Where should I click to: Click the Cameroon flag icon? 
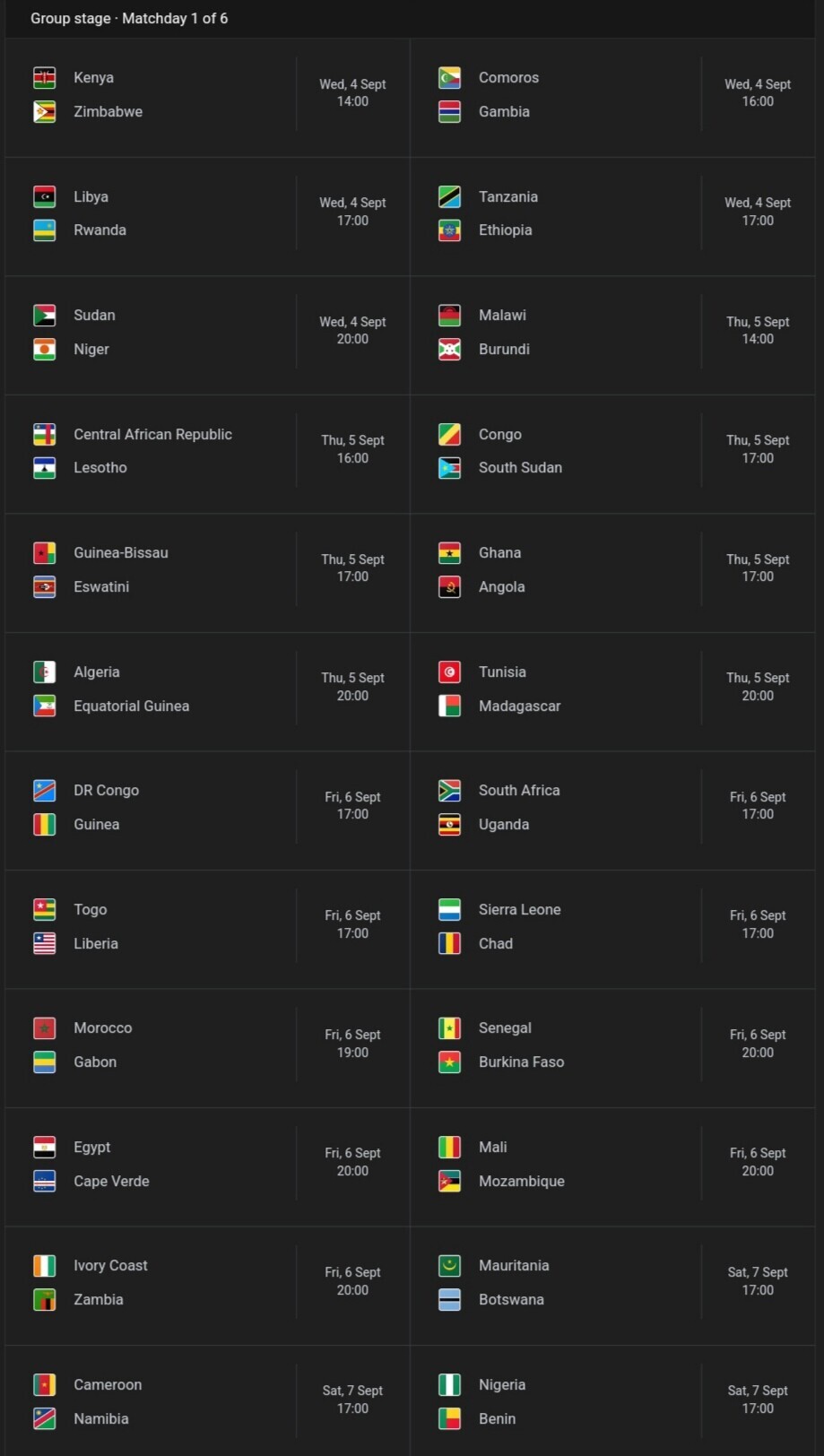click(44, 1384)
